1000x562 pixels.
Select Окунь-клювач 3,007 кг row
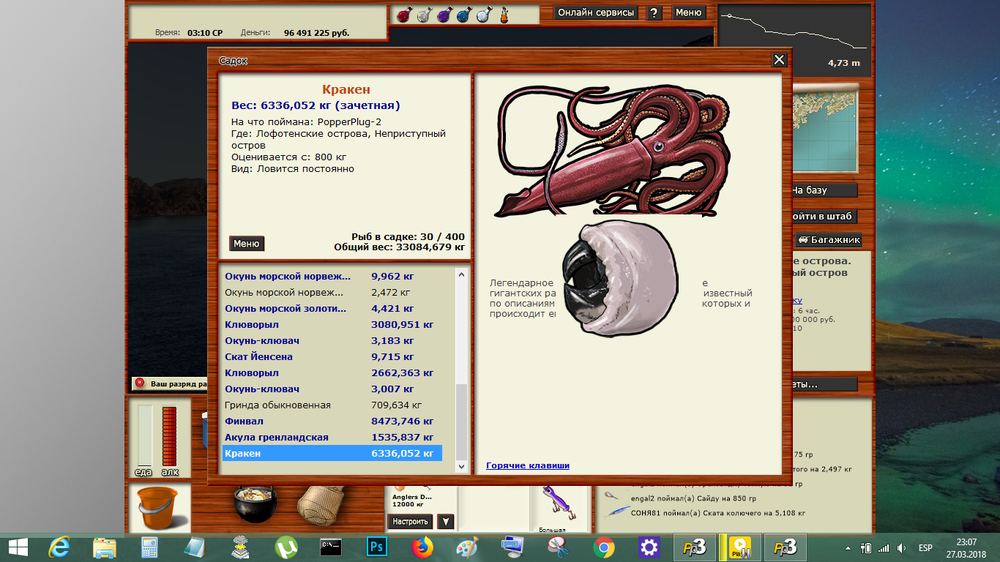332,388
